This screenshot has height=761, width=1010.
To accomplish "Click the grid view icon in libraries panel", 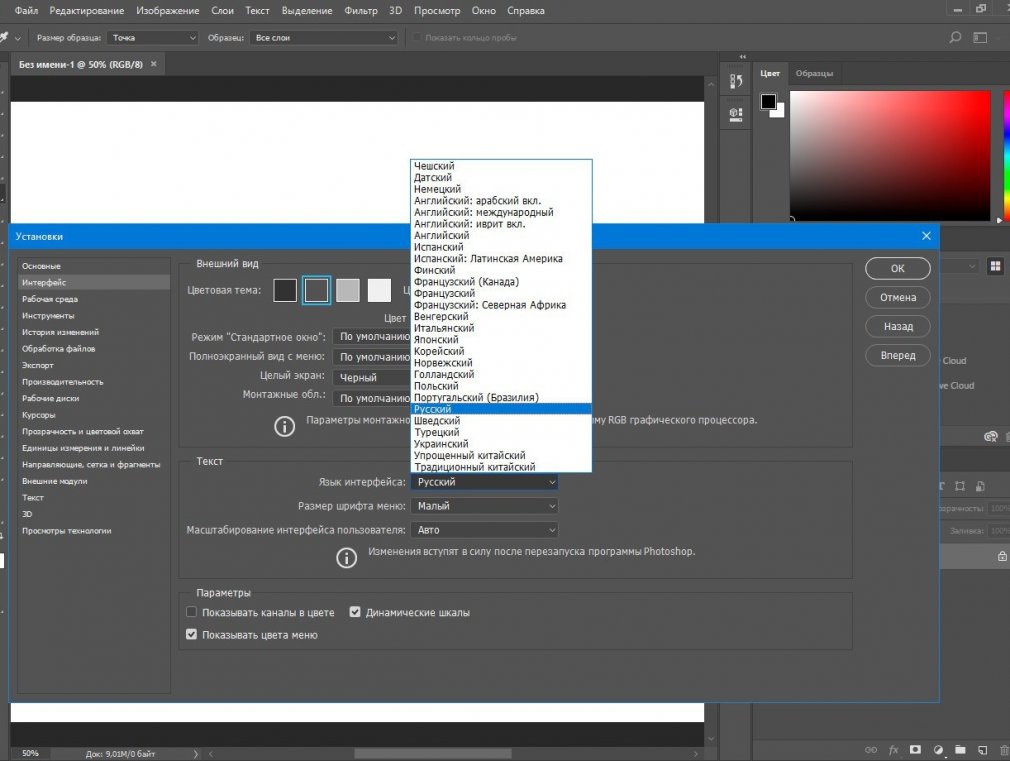I will click(995, 266).
